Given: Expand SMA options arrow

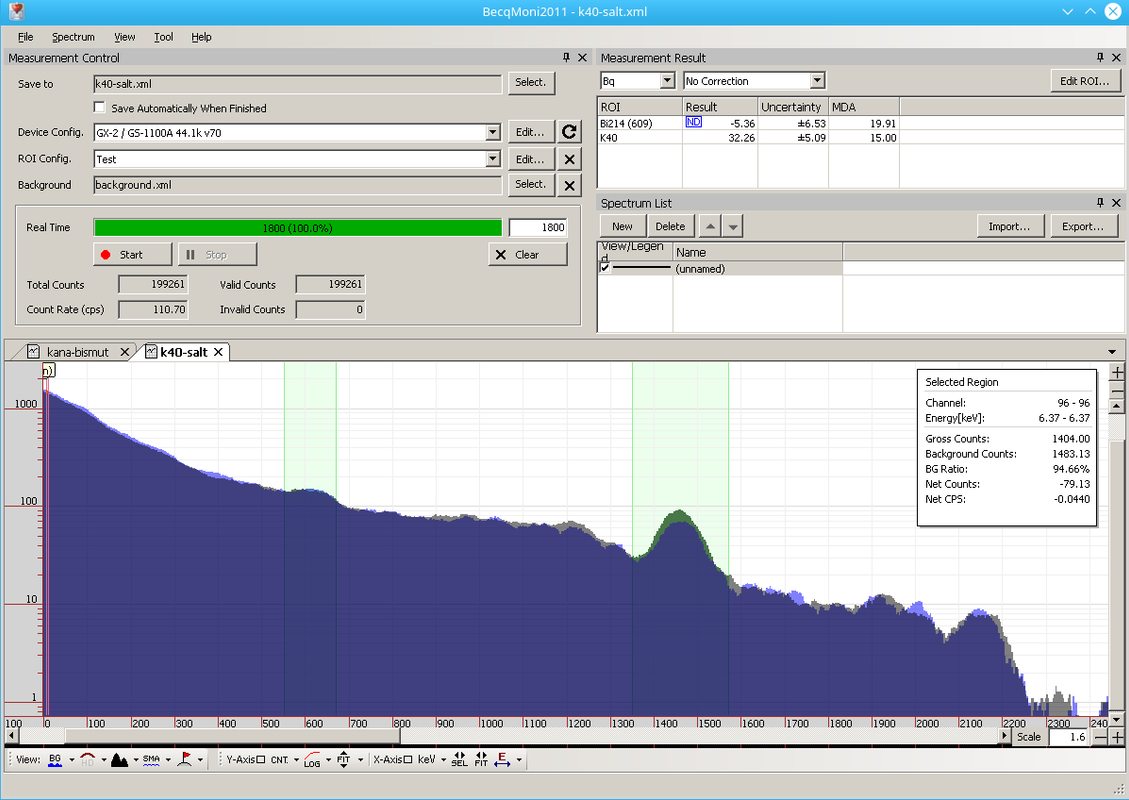Looking at the screenshot, I should pos(168,760).
